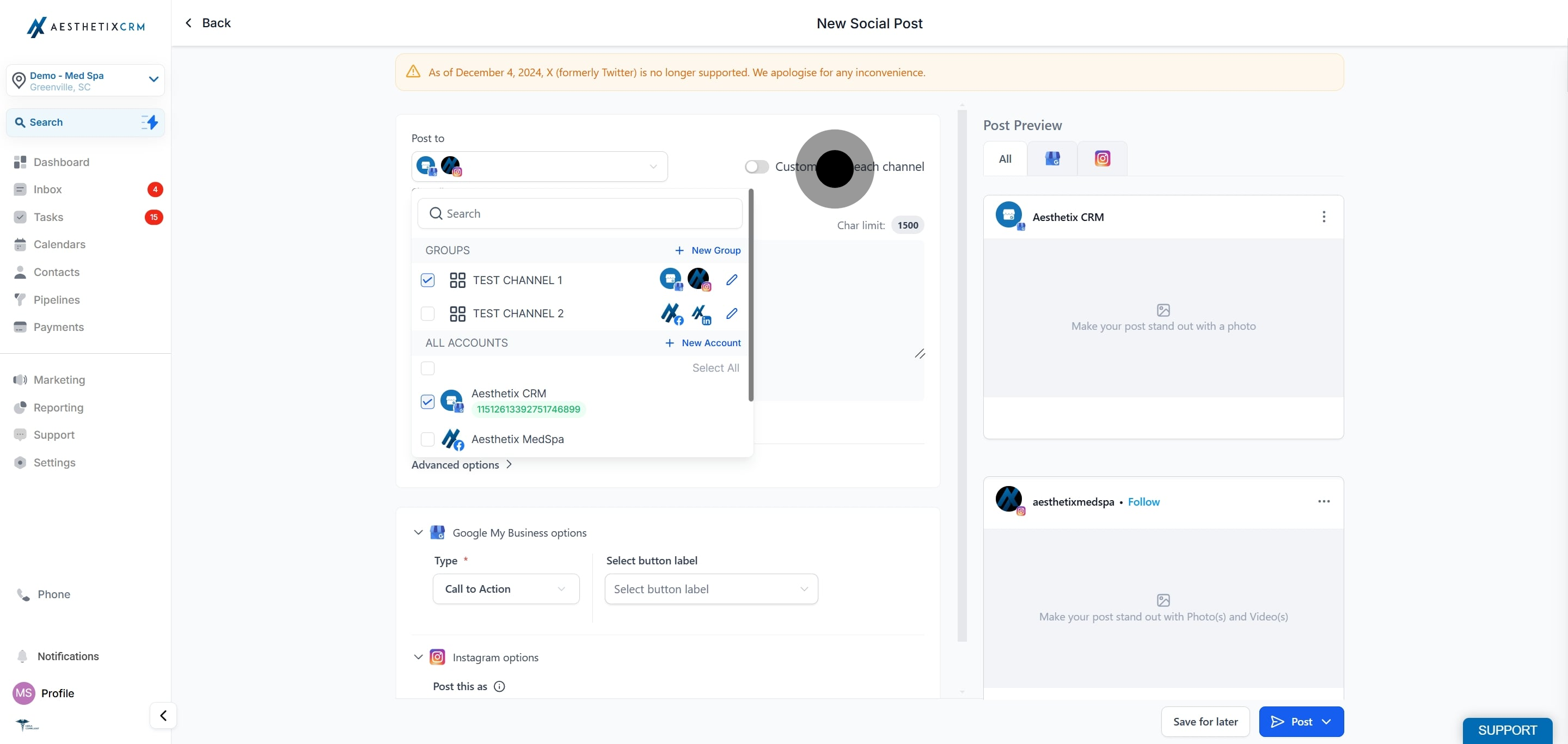Open Notifications bell in sidebar
The height and width of the screenshot is (744, 1568).
click(x=22, y=656)
